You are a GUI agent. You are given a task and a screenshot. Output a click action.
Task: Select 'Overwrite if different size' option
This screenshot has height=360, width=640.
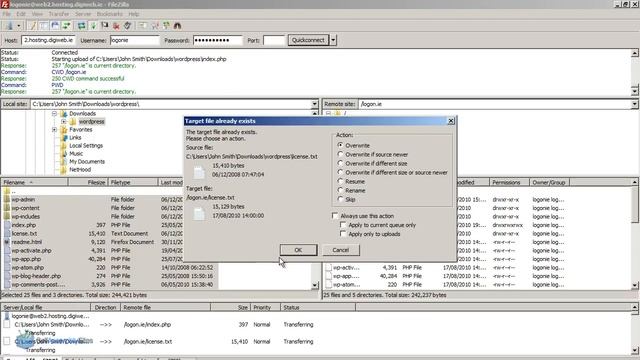click(340, 163)
